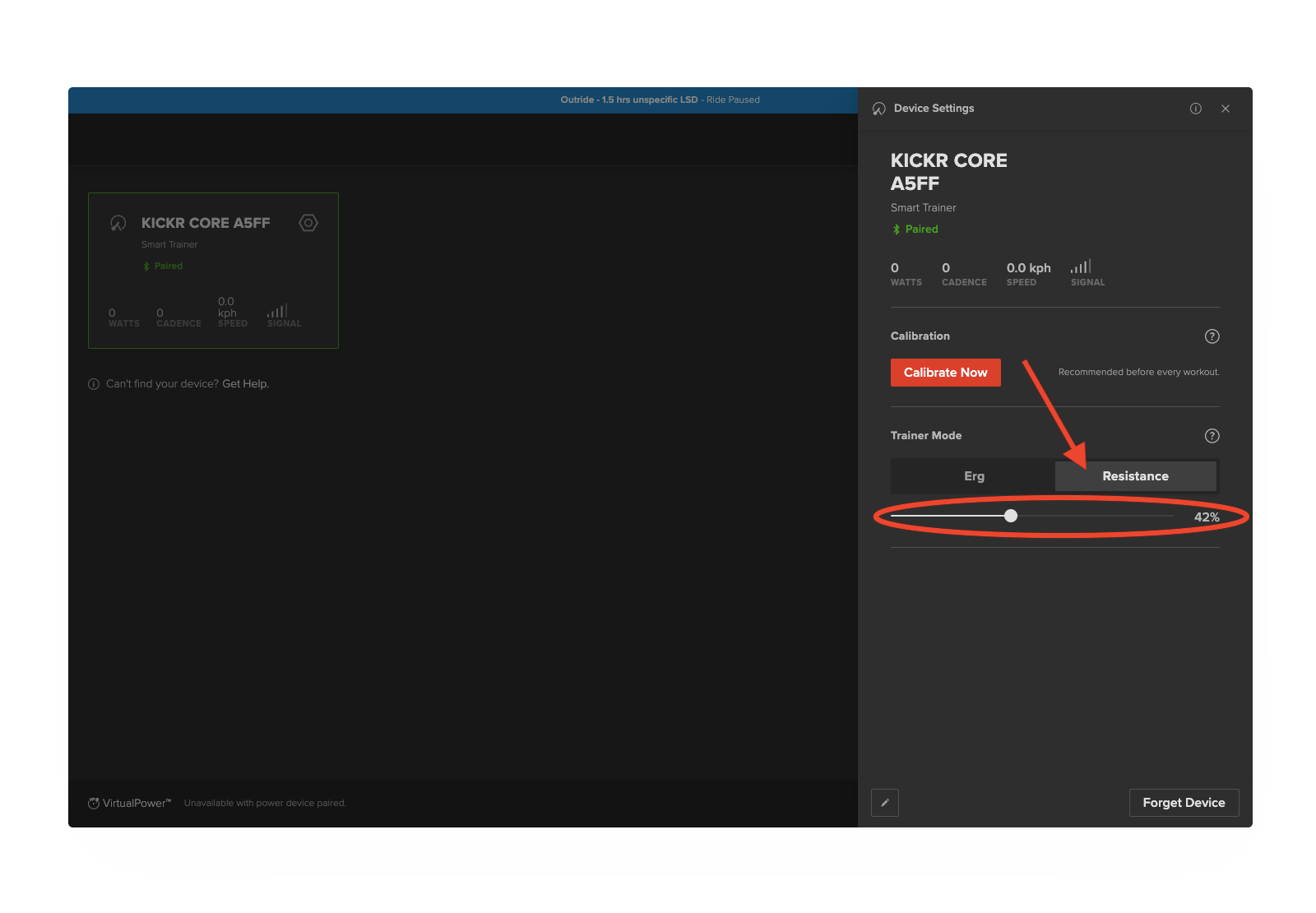Click the VirtualPower icon in the footer
This screenshot has width=1316, height=913.
click(x=94, y=804)
